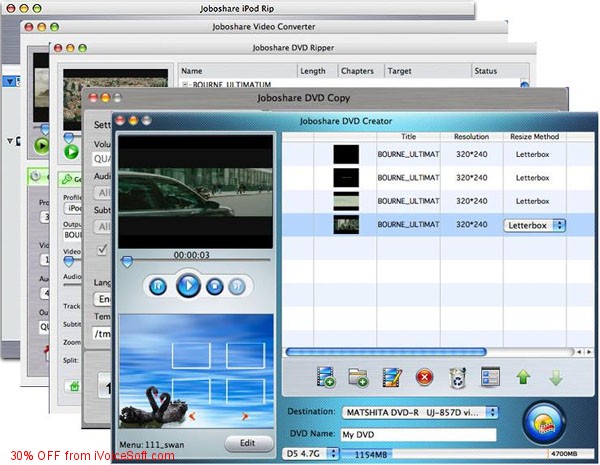Click the recycle bin Clear all icon

click(457, 377)
